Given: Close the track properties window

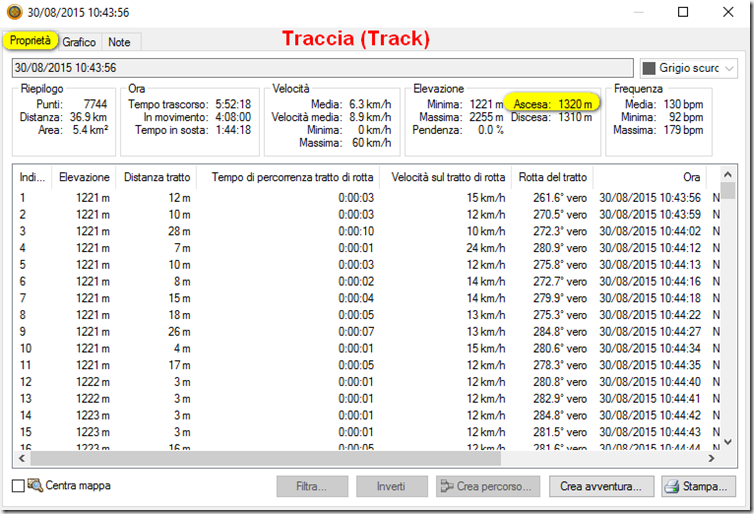Looking at the screenshot, I should [x=728, y=12].
